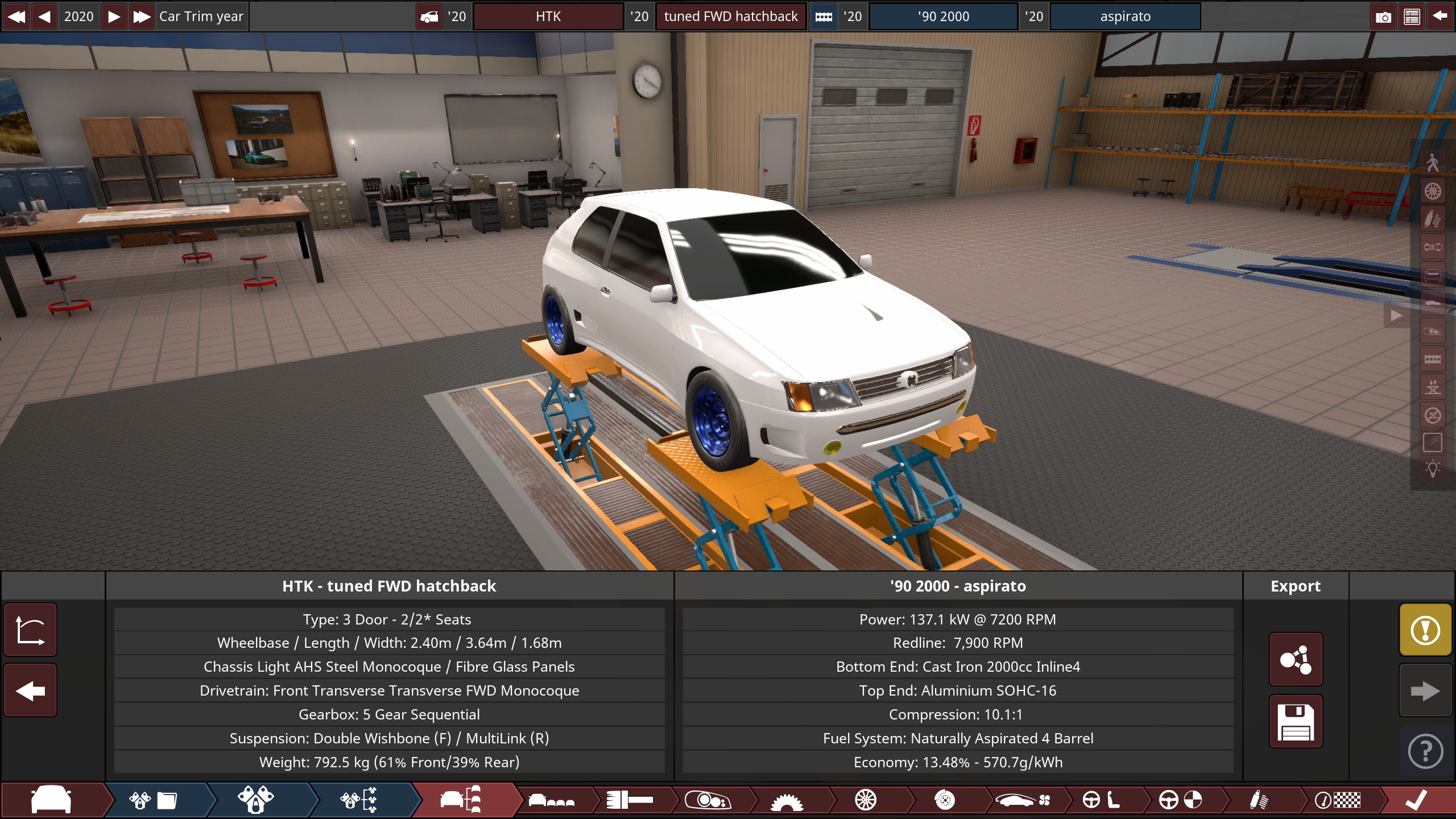Open the car model tab in bottom bar
Screen dimensions: 1456x819
(52, 800)
